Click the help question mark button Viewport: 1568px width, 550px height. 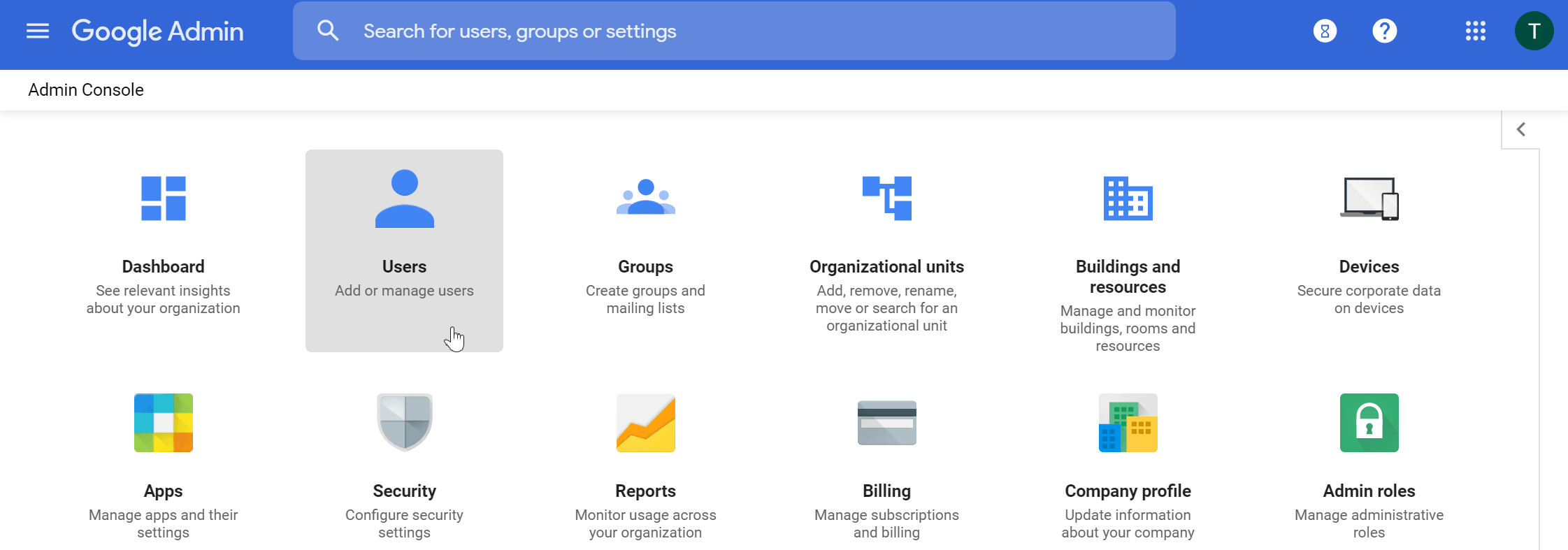pos(1384,31)
